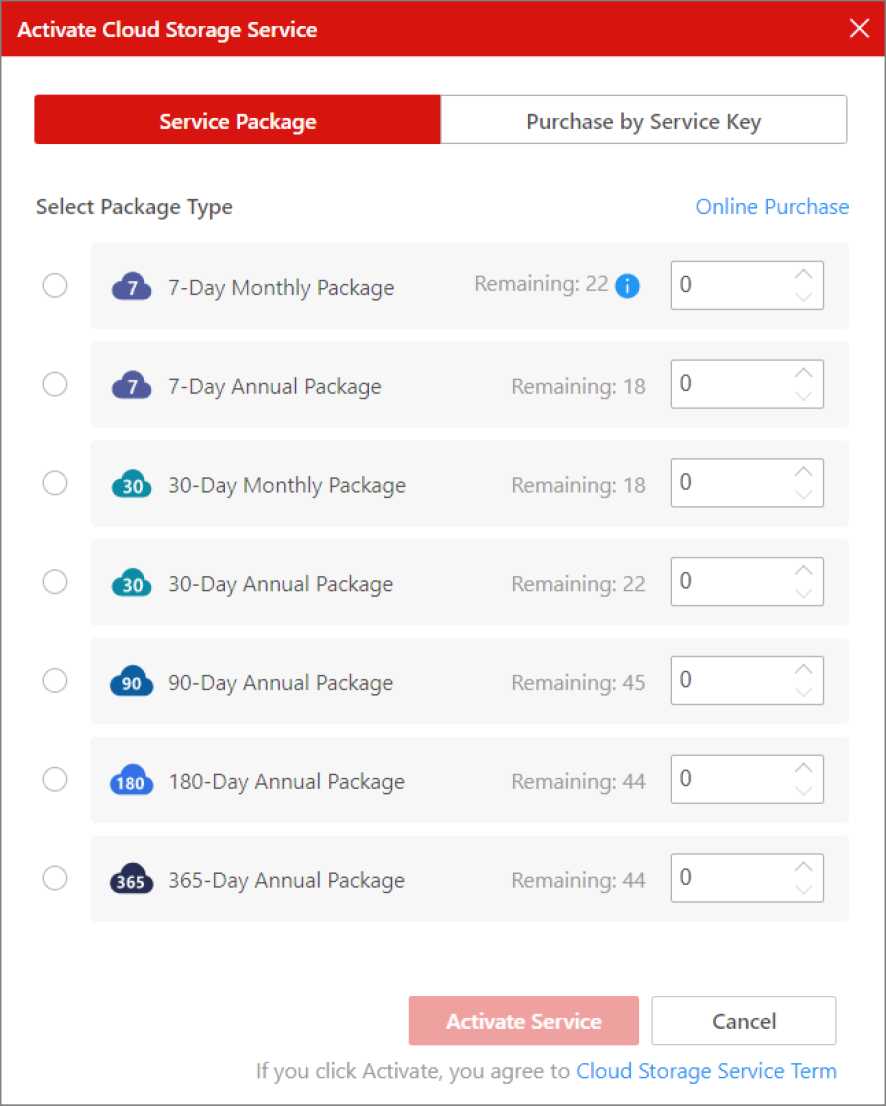Choose the 30-Day Annual Package radio option
Viewport: 886px width, 1106px height.
click(55, 582)
